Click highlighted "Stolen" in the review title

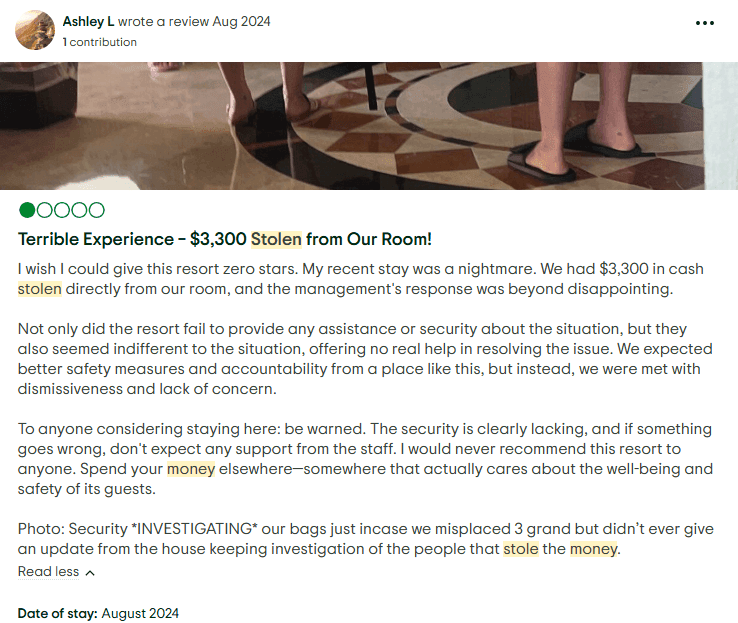275,239
